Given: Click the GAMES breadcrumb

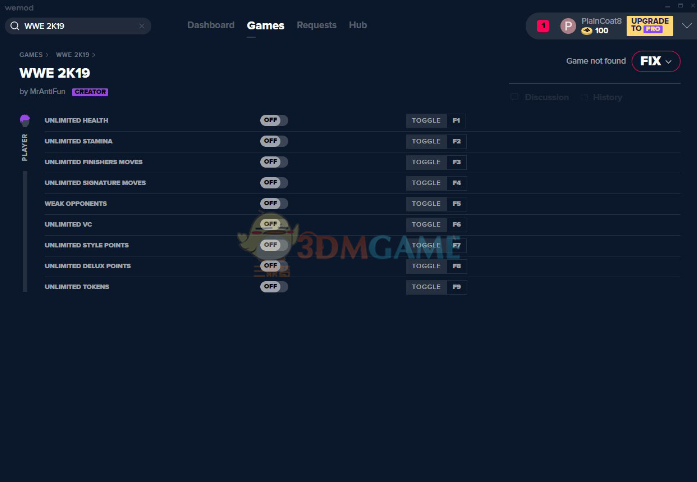Looking at the screenshot, I should (31, 55).
